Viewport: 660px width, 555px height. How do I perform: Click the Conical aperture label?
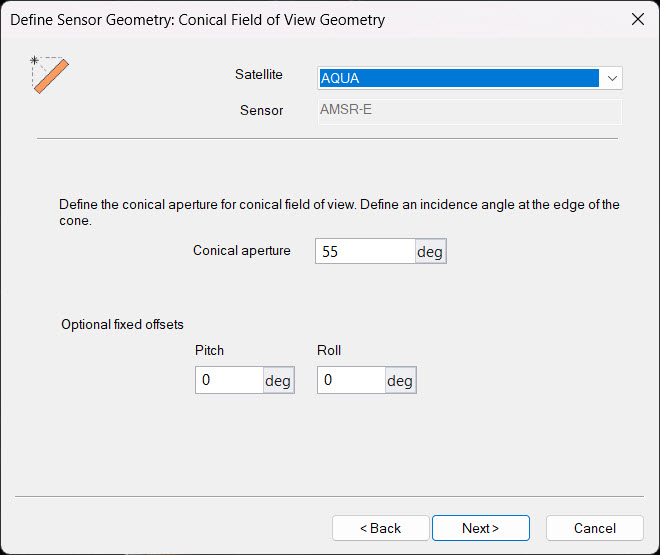[x=242, y=250]
